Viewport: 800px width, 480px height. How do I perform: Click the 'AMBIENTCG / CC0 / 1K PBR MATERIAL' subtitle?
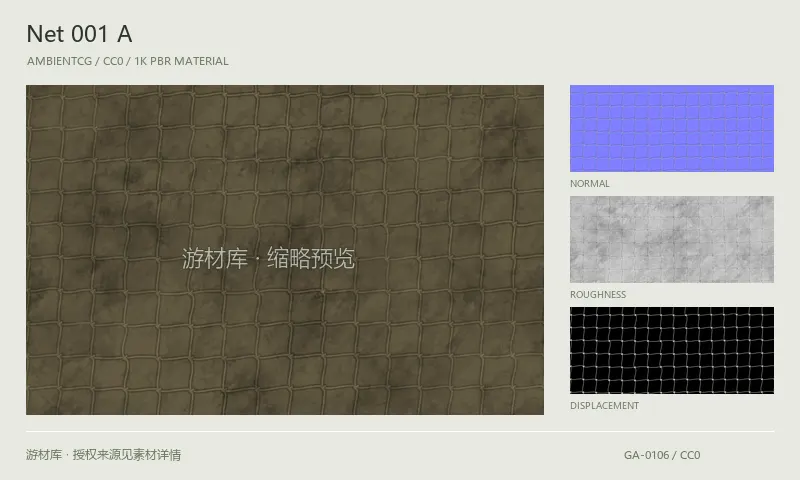coord(128,61)
